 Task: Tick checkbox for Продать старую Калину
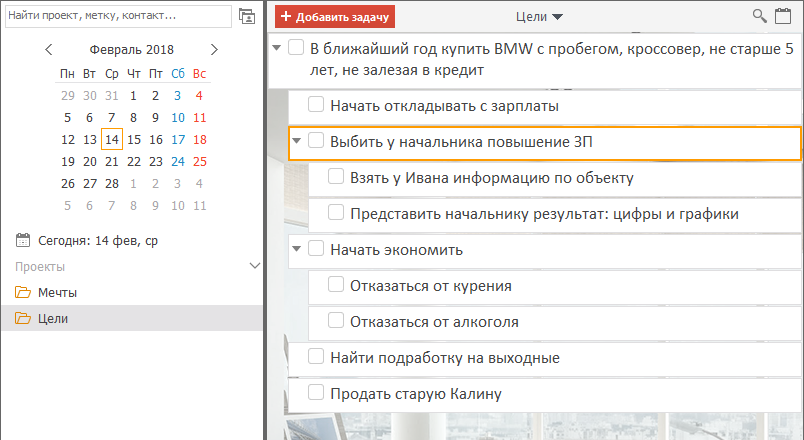click(316, 392)
